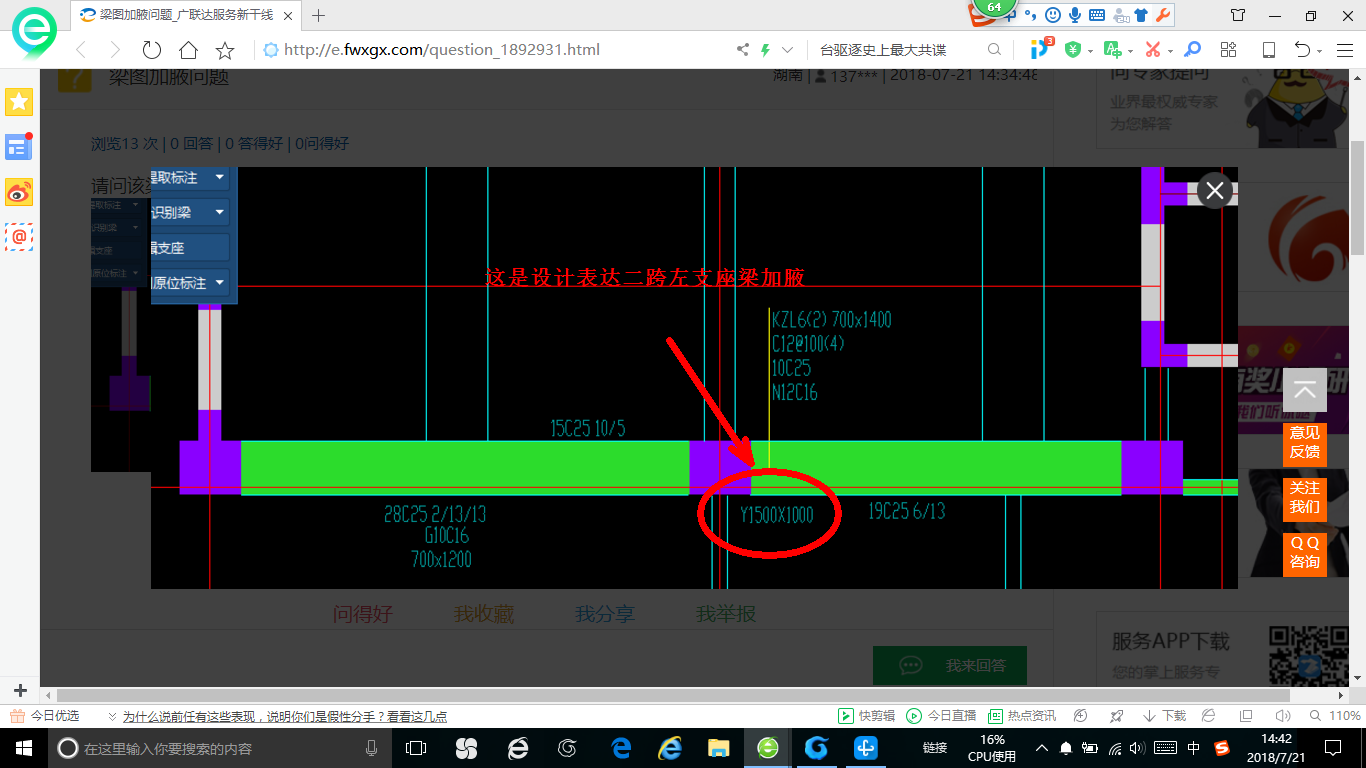Click the mobile device icon in toolbar

1269,50
